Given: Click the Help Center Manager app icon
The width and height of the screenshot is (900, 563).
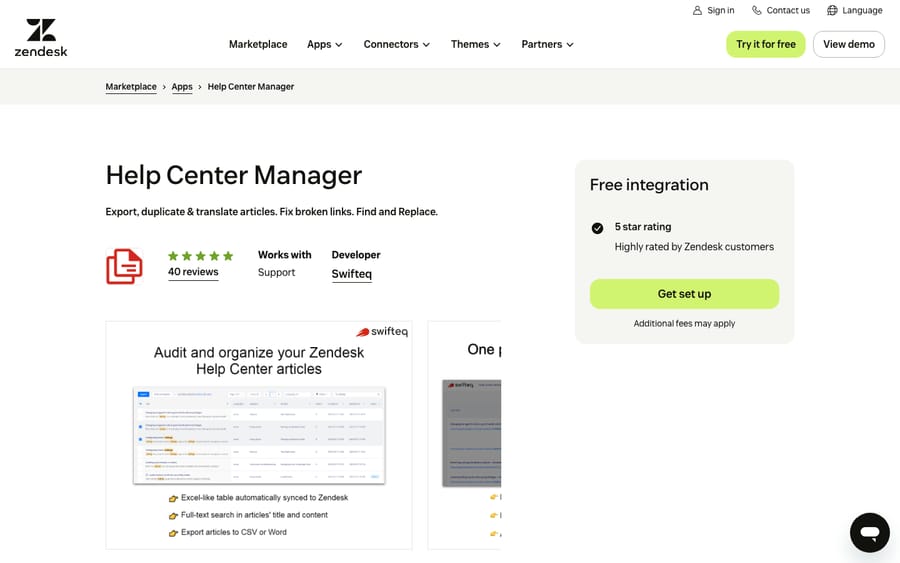Looking at the screenshot, I should (x=125, y=266).
